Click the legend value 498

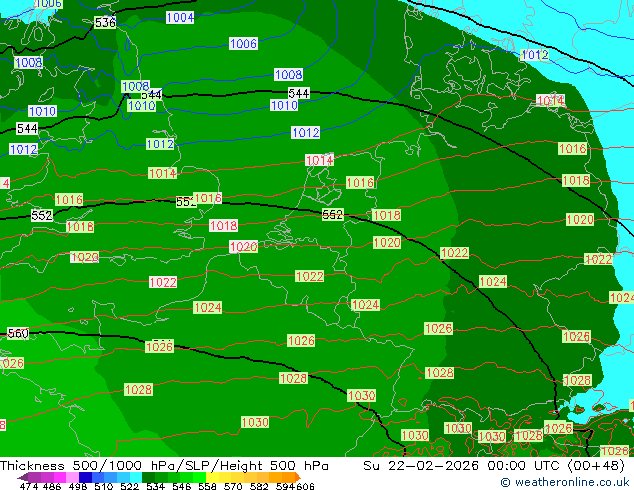pos(78,486)
